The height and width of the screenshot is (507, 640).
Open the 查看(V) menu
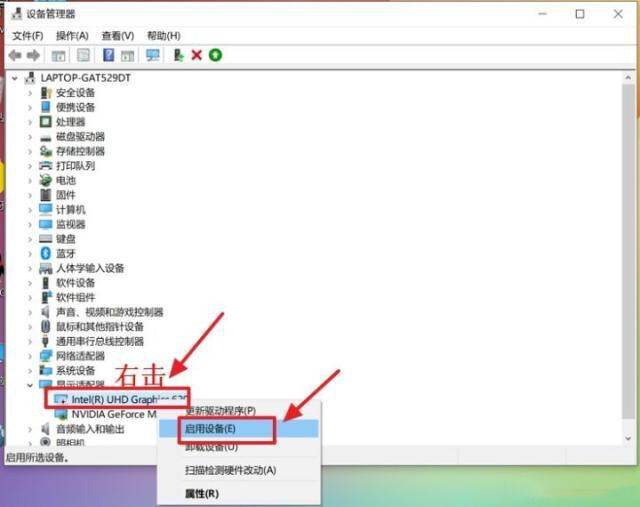tap(117, 36)
